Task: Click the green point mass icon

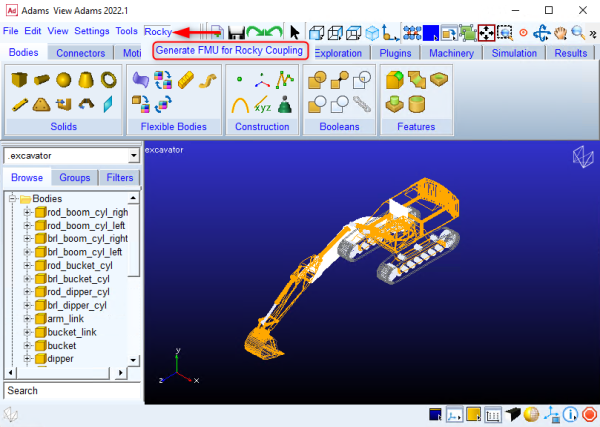Action: pyautogui.click(x=285, y=104)
